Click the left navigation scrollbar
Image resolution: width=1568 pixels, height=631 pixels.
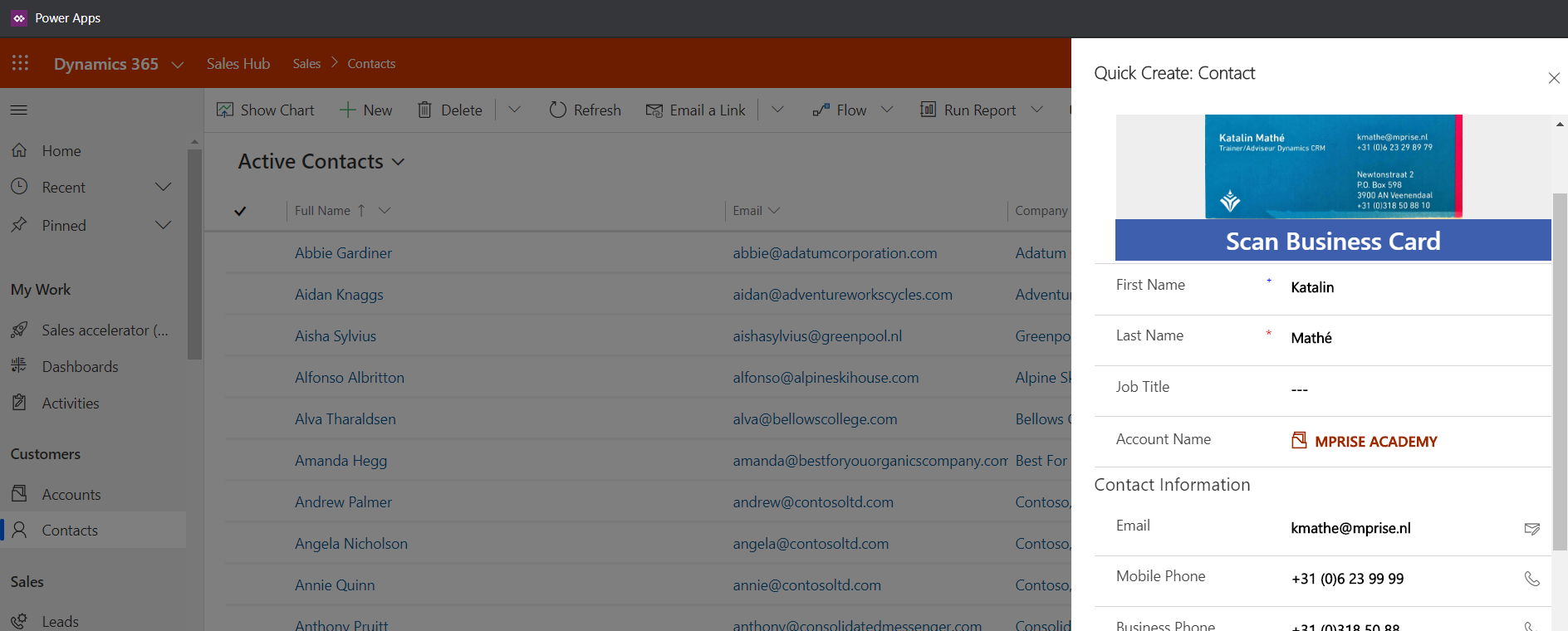coord(194,254)
